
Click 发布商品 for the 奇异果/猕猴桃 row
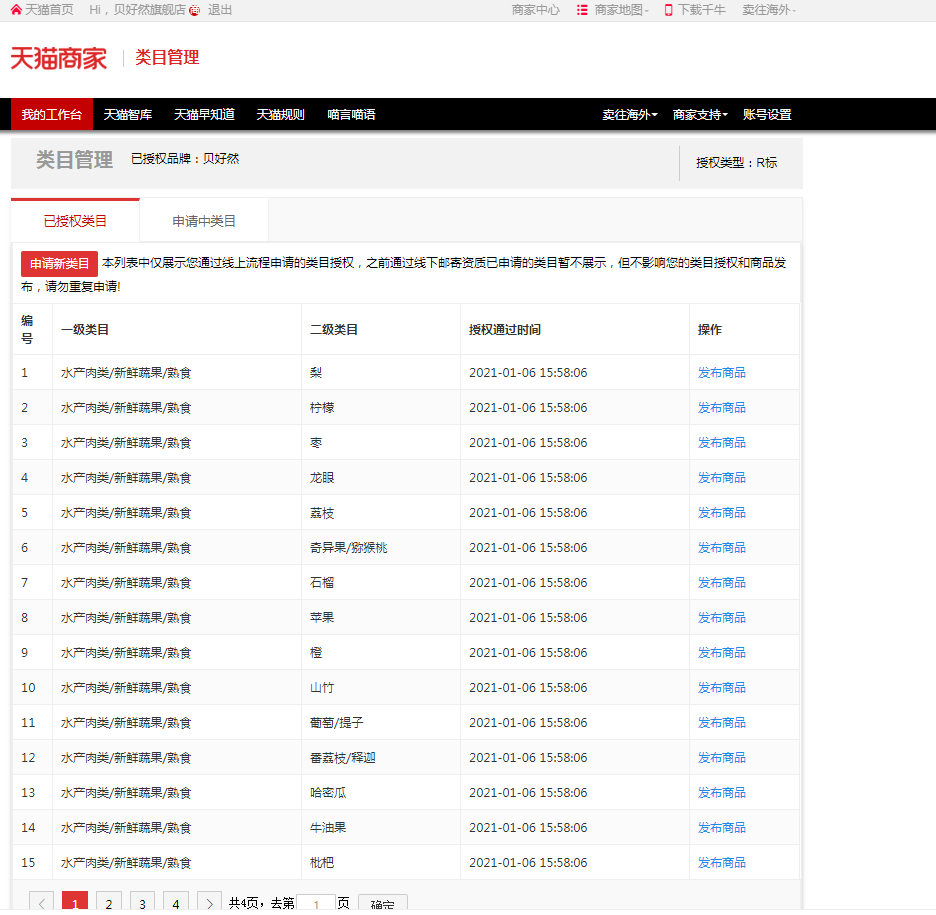click(x=722, y=548)
